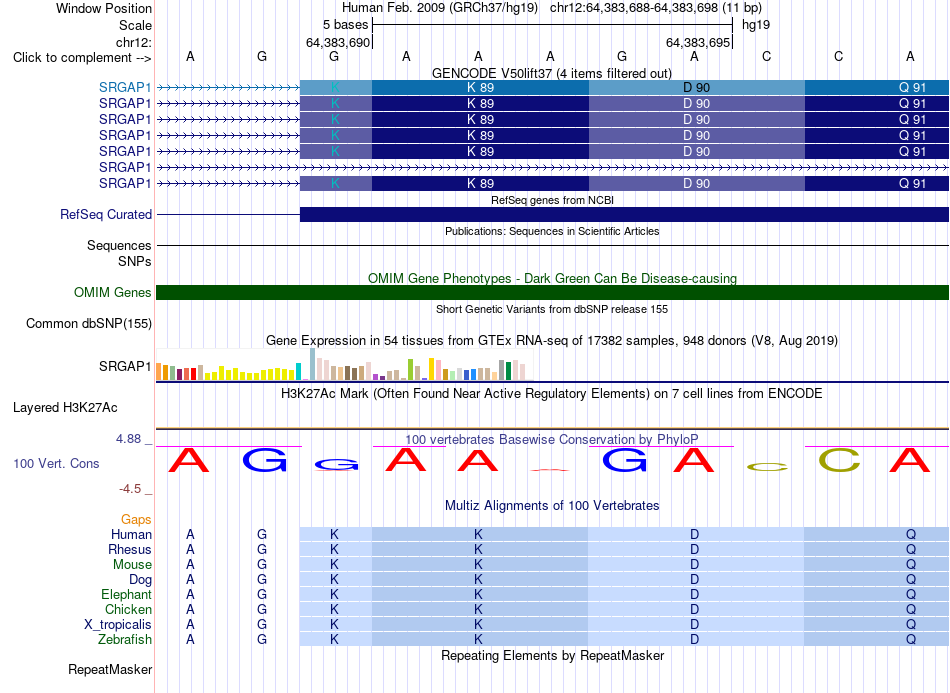
Task: Click the orange Gaps label
Action: (x=136, y=519)
